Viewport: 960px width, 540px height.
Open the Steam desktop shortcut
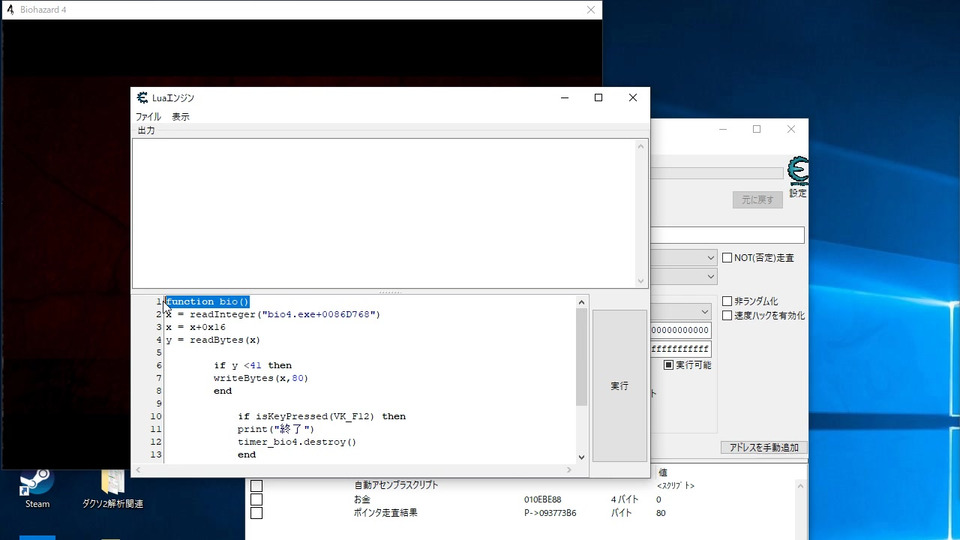point(36,489)
